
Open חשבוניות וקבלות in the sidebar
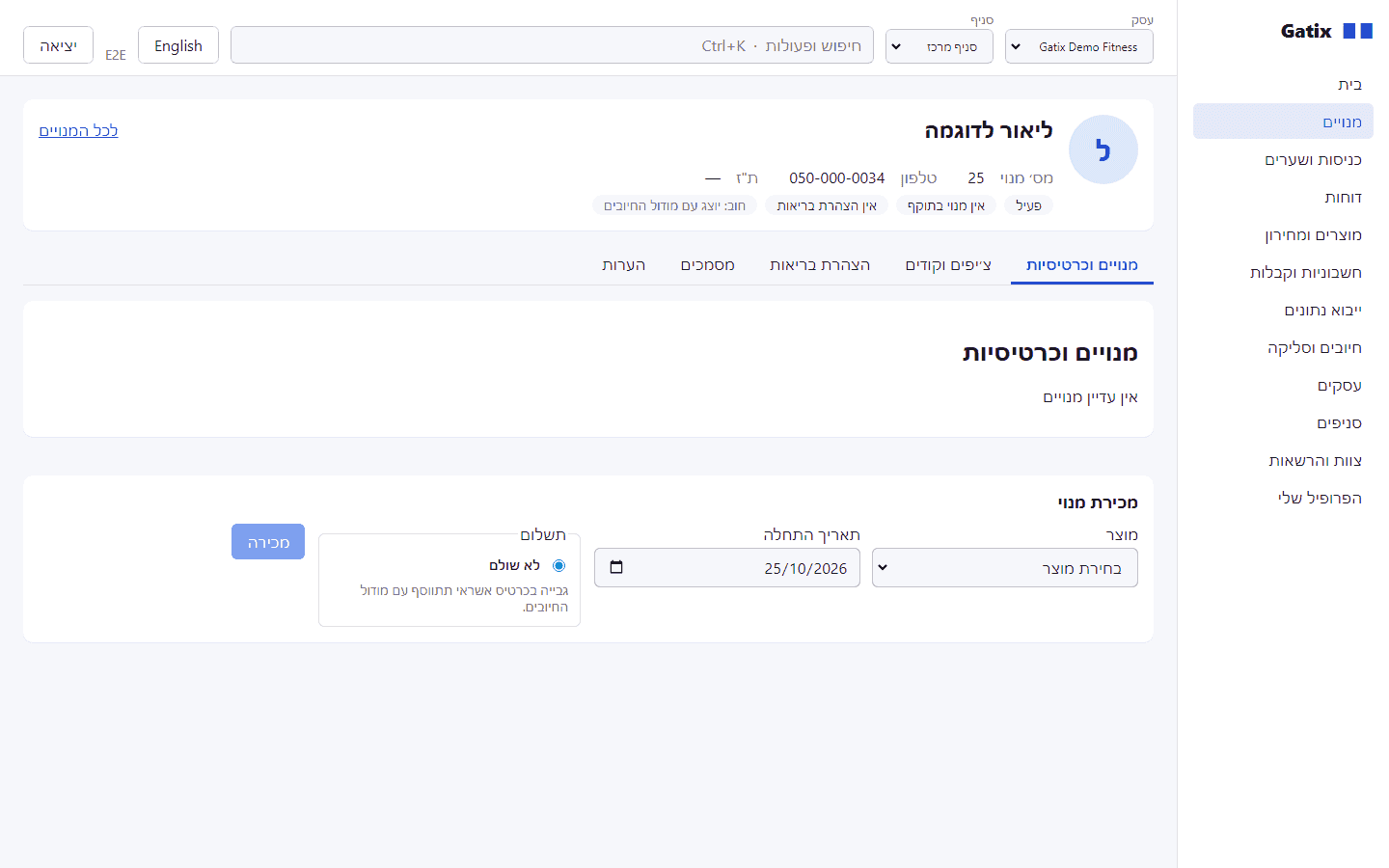point(1283,272)
